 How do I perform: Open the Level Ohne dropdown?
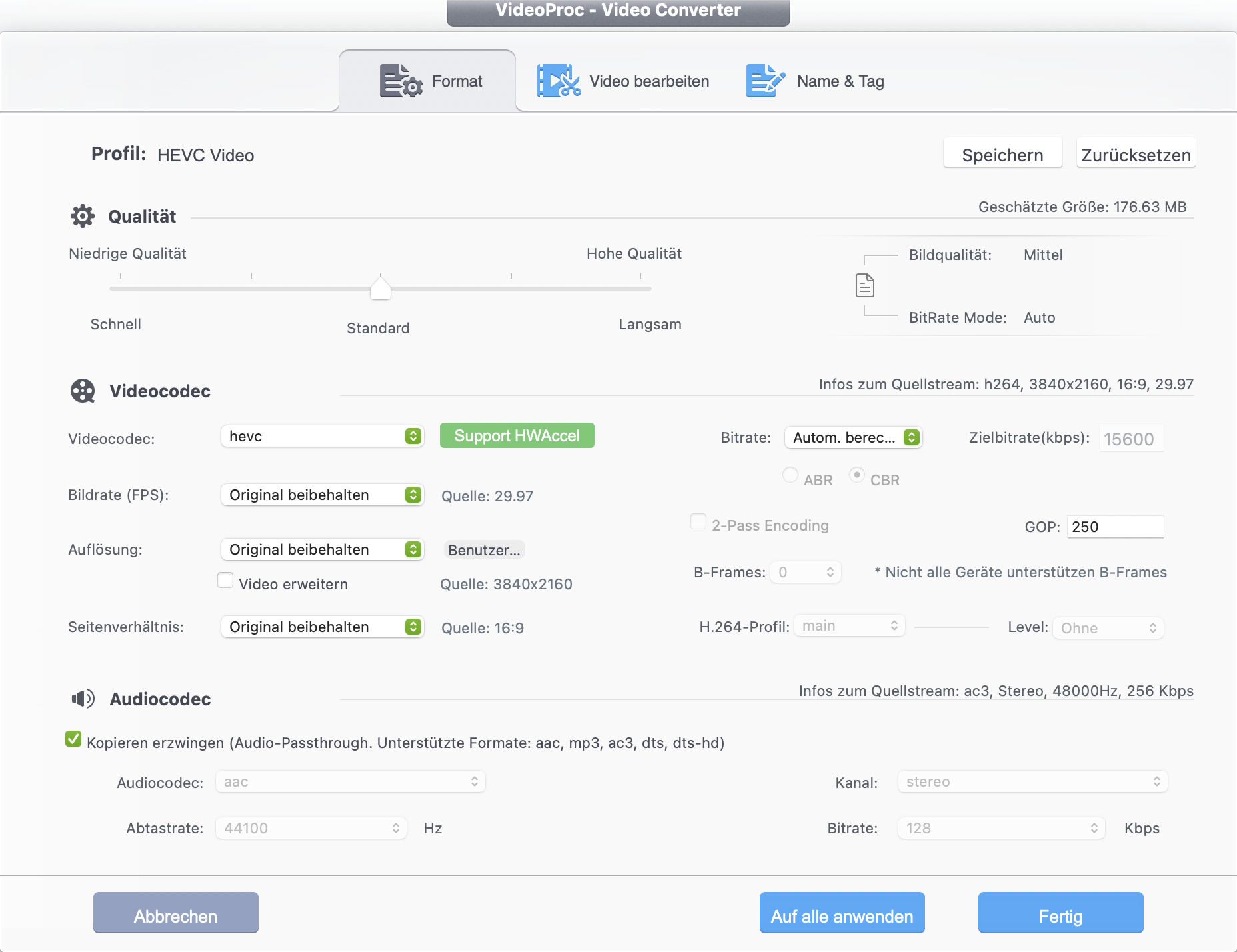pos(1108,628)
